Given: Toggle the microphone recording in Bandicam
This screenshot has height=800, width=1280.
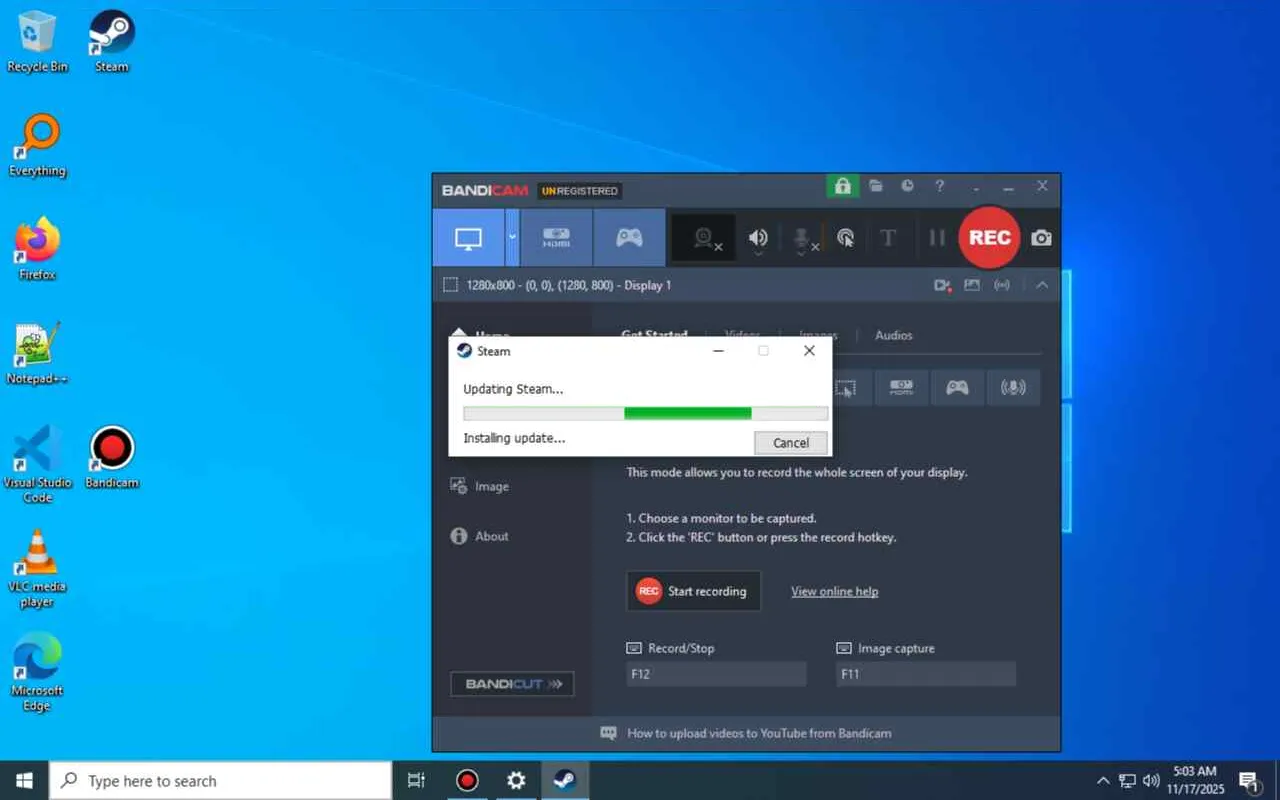Looking at the screenshot, I should click(x=802, y=238).
